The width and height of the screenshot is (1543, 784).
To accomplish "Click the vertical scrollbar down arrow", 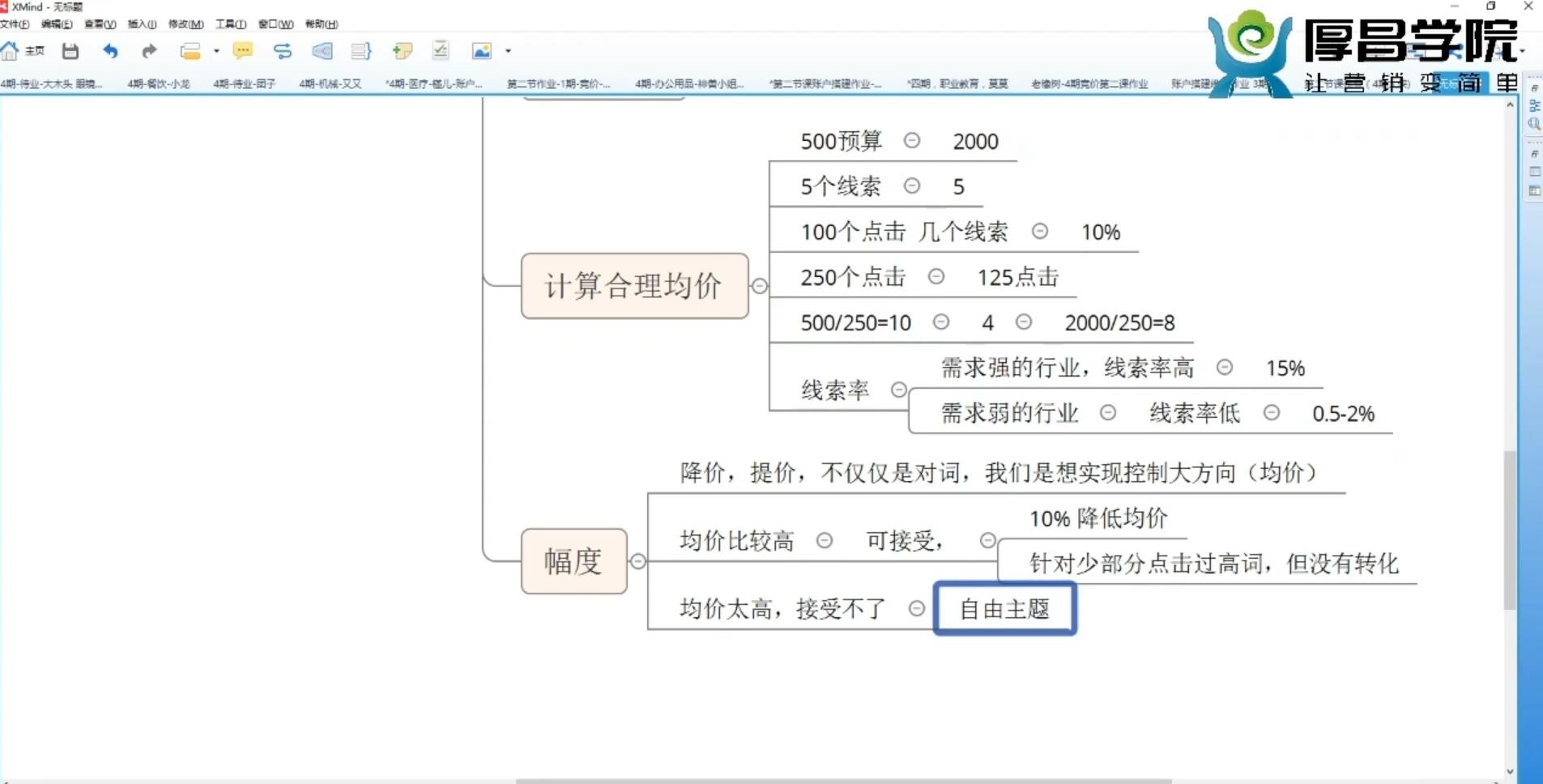I will point(1510,772).
